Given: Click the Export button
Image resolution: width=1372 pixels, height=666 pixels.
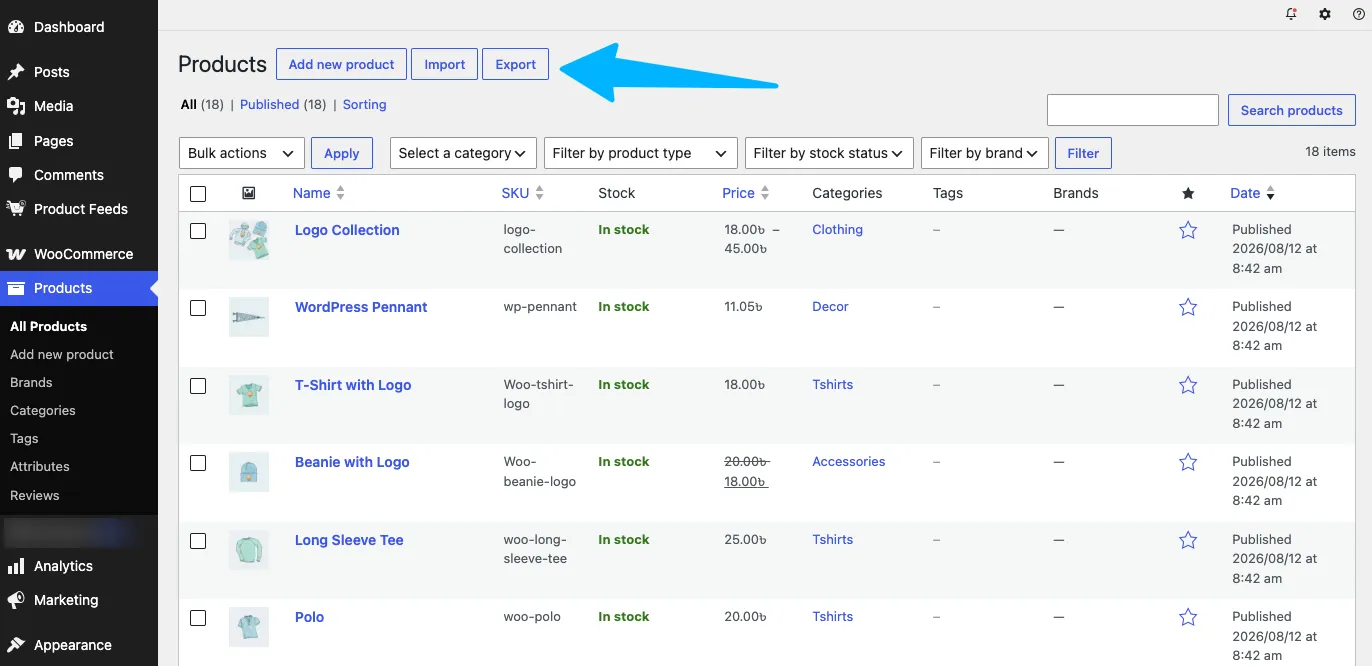Looking at the screenshot, I should tap(516, 64).
